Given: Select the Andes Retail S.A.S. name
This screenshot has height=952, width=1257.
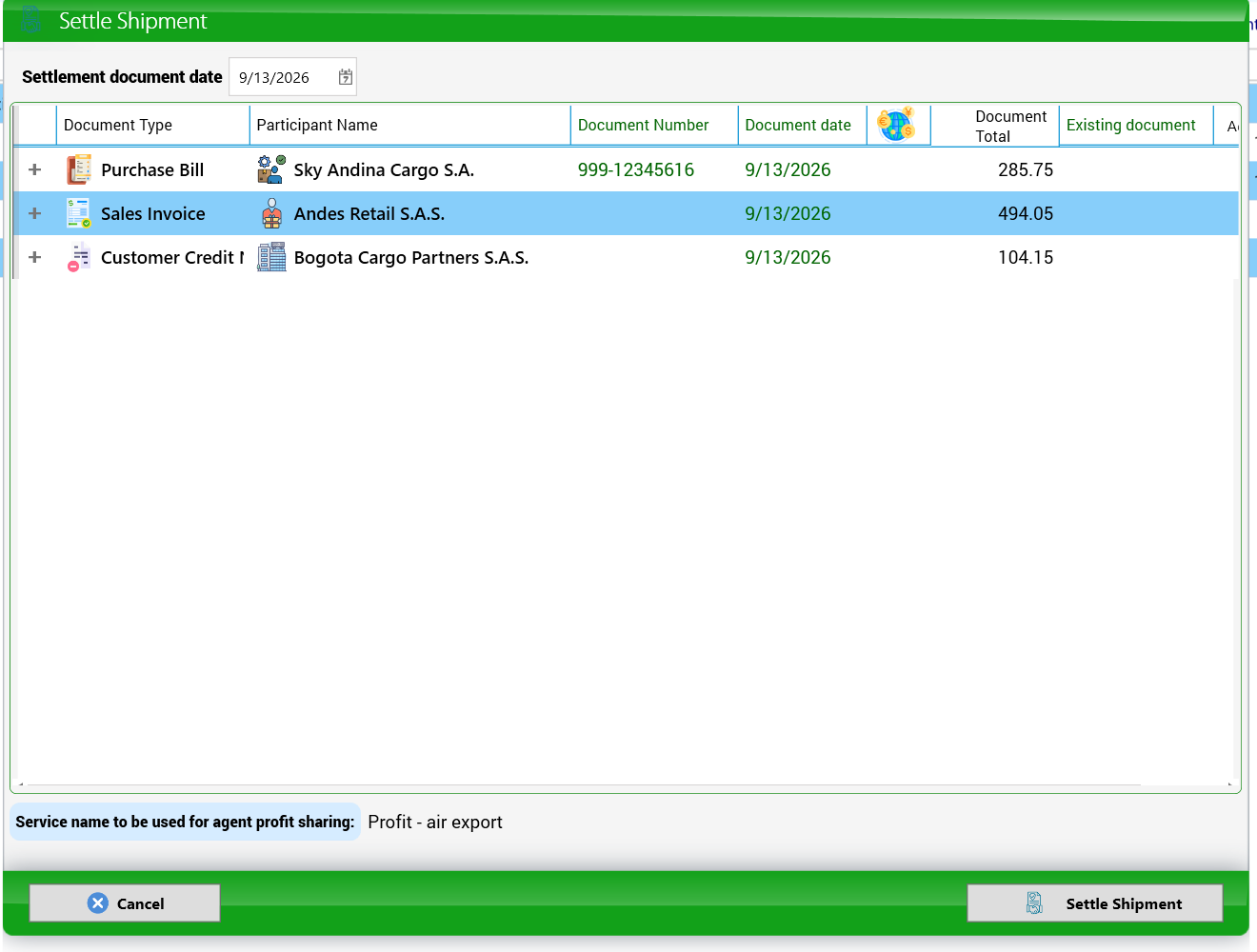Looking at the screenshot, I should click(x=369, y=213).
